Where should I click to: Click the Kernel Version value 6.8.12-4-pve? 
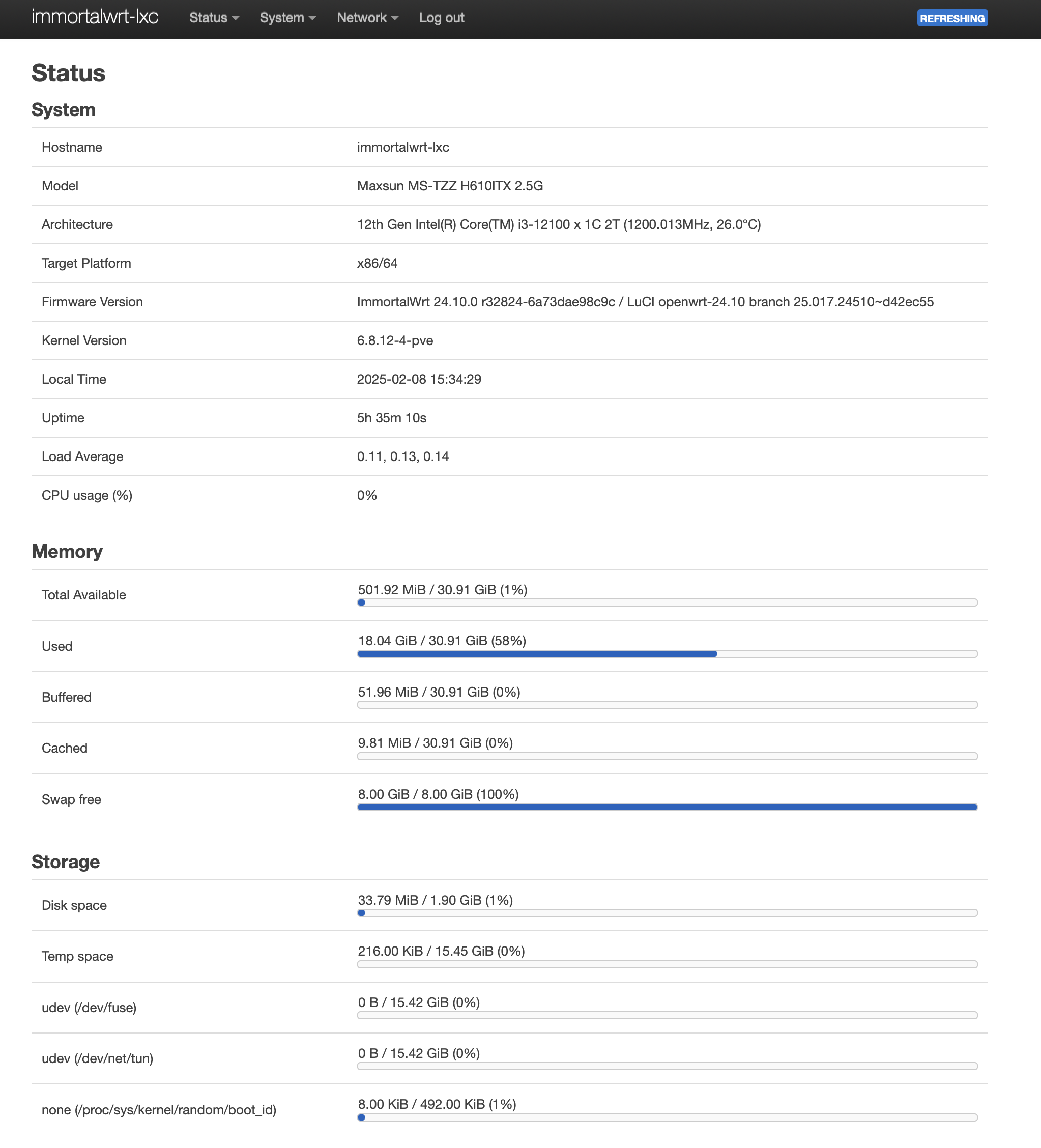click(x=395, y=340)
